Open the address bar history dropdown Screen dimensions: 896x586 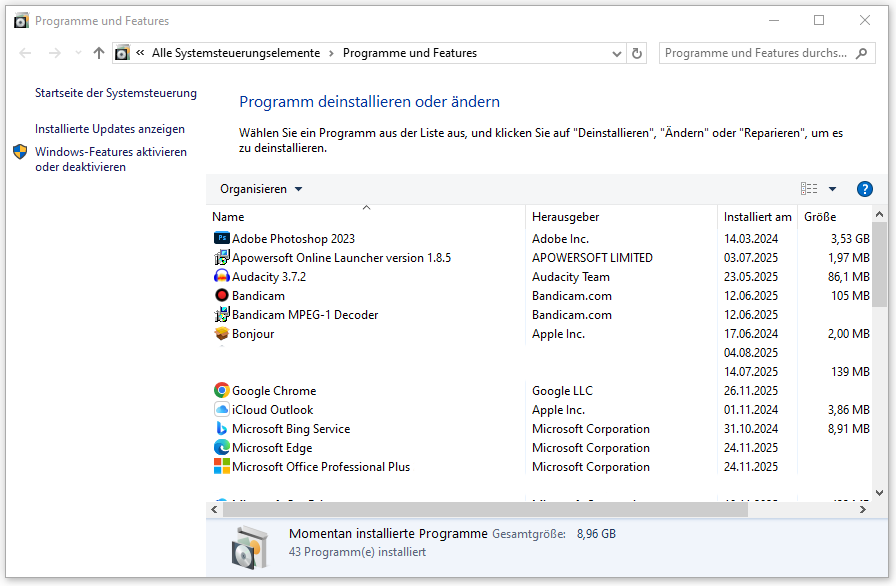[x=617, y=53]
